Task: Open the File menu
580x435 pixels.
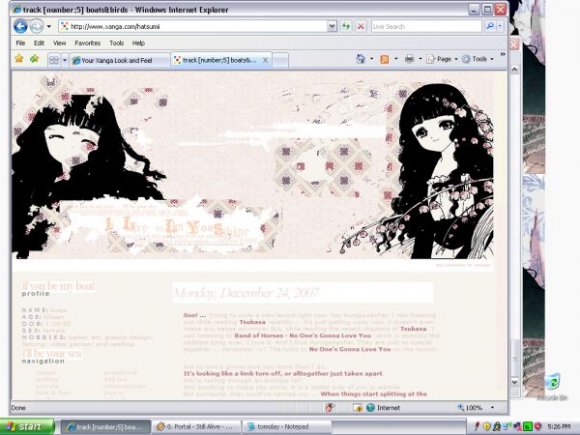Action: coord(20,43)
